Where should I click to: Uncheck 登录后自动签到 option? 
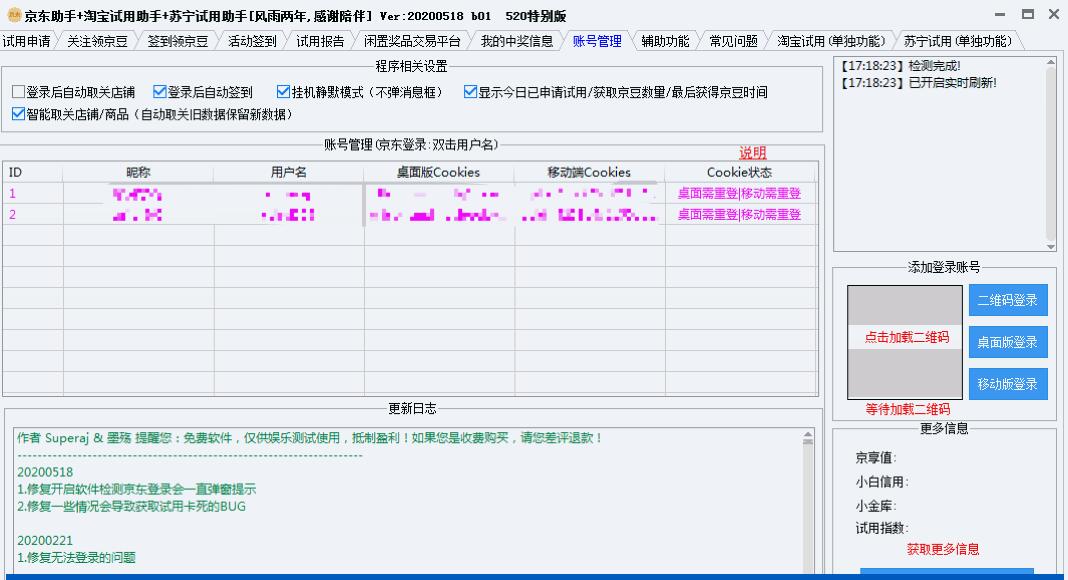click(160, 92)
